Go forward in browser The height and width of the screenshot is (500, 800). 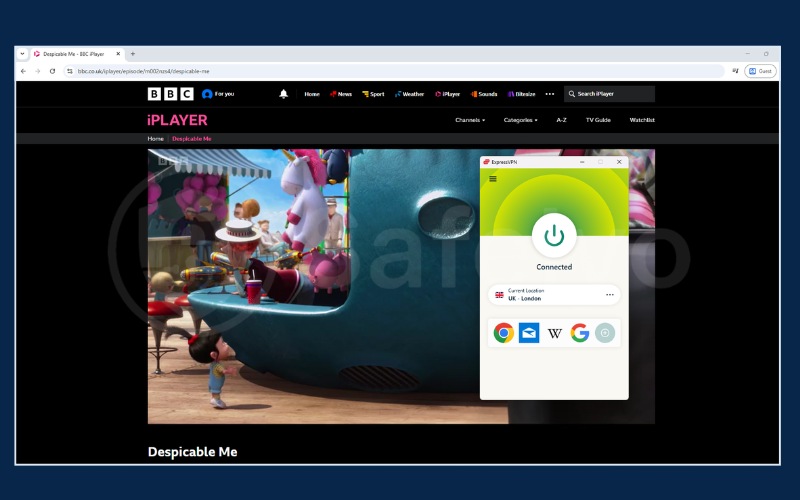[x=38, y=71]
